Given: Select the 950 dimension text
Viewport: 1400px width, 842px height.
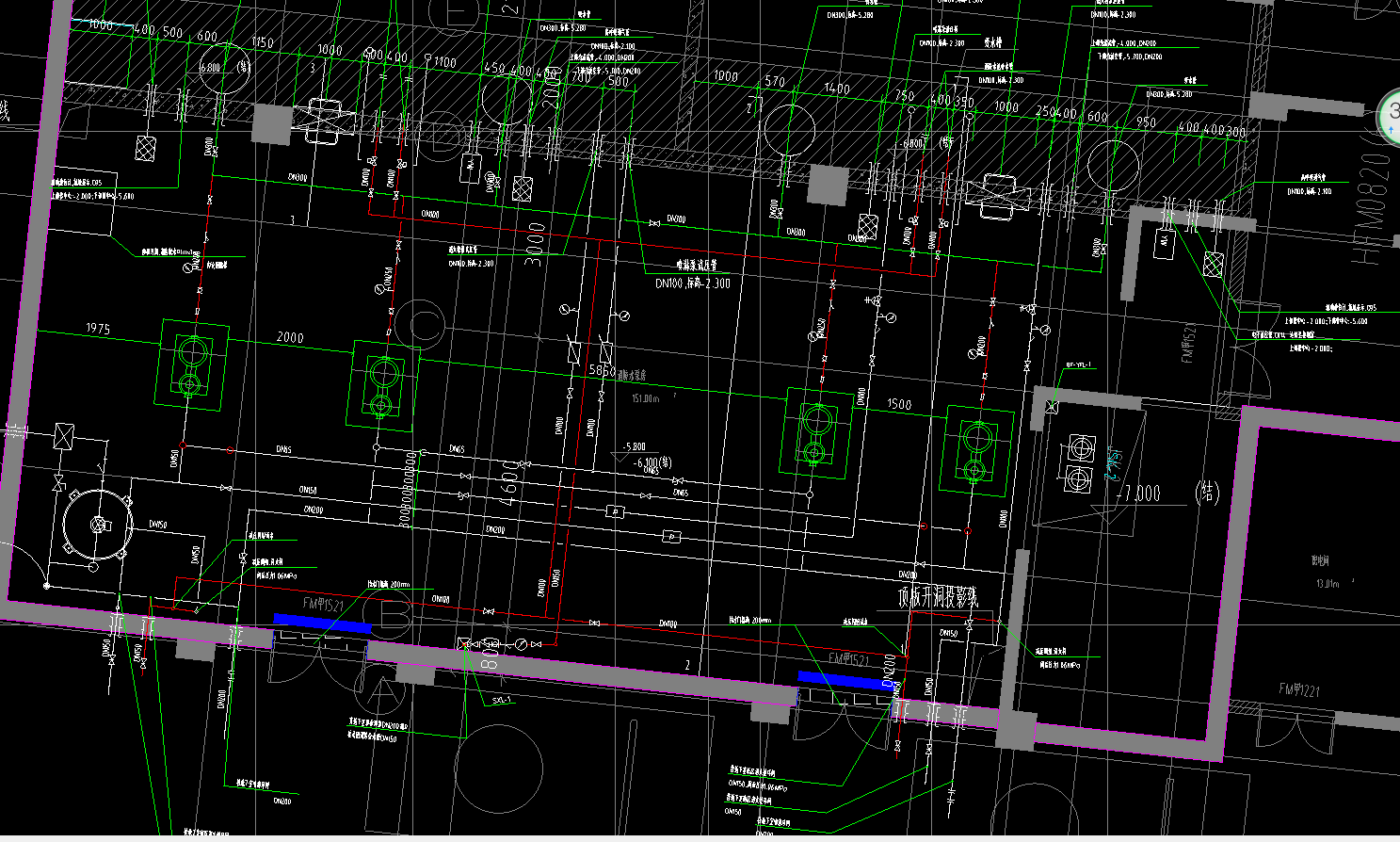Looking at the screenshot, I should (1146, 122).
